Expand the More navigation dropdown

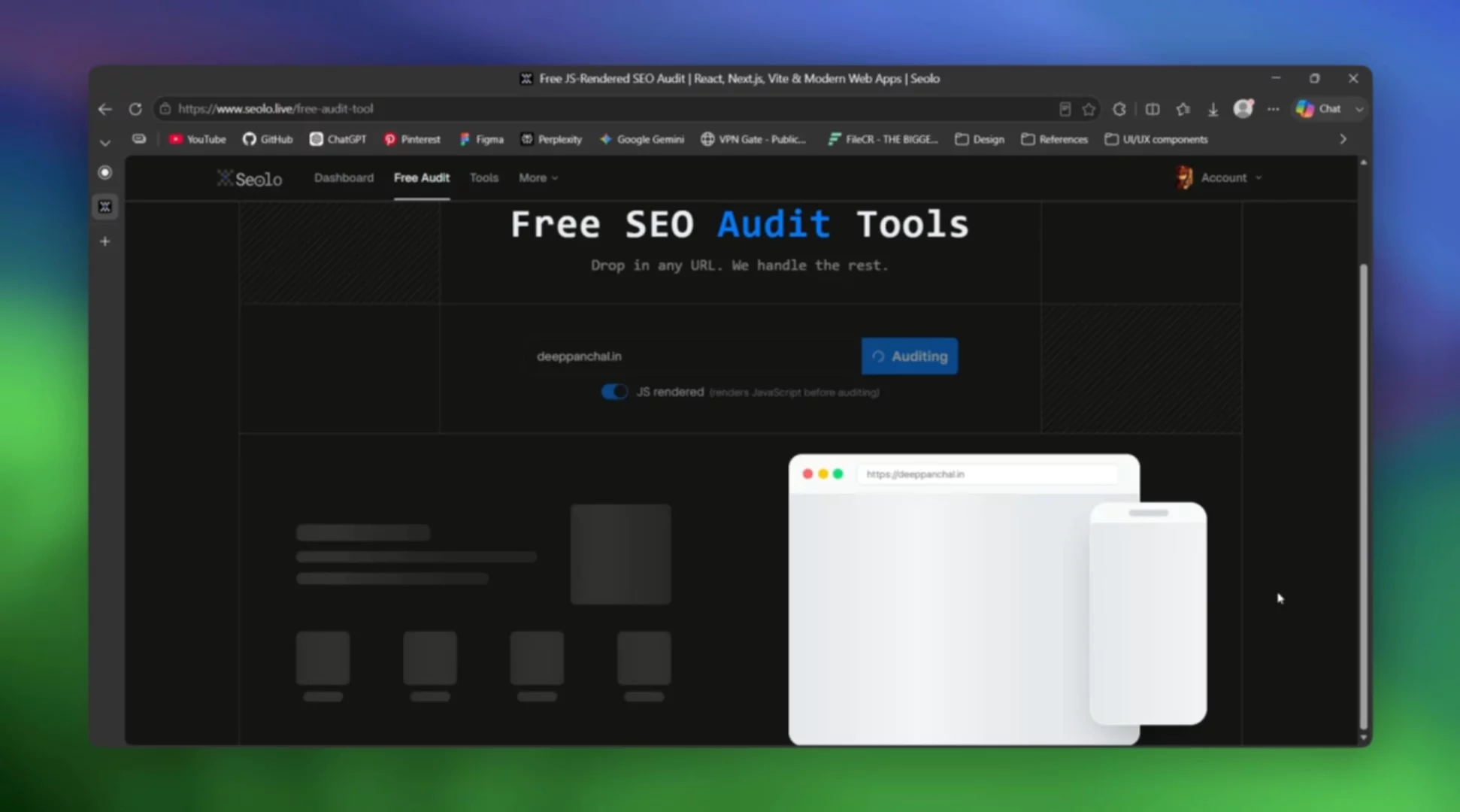[538, 178]
